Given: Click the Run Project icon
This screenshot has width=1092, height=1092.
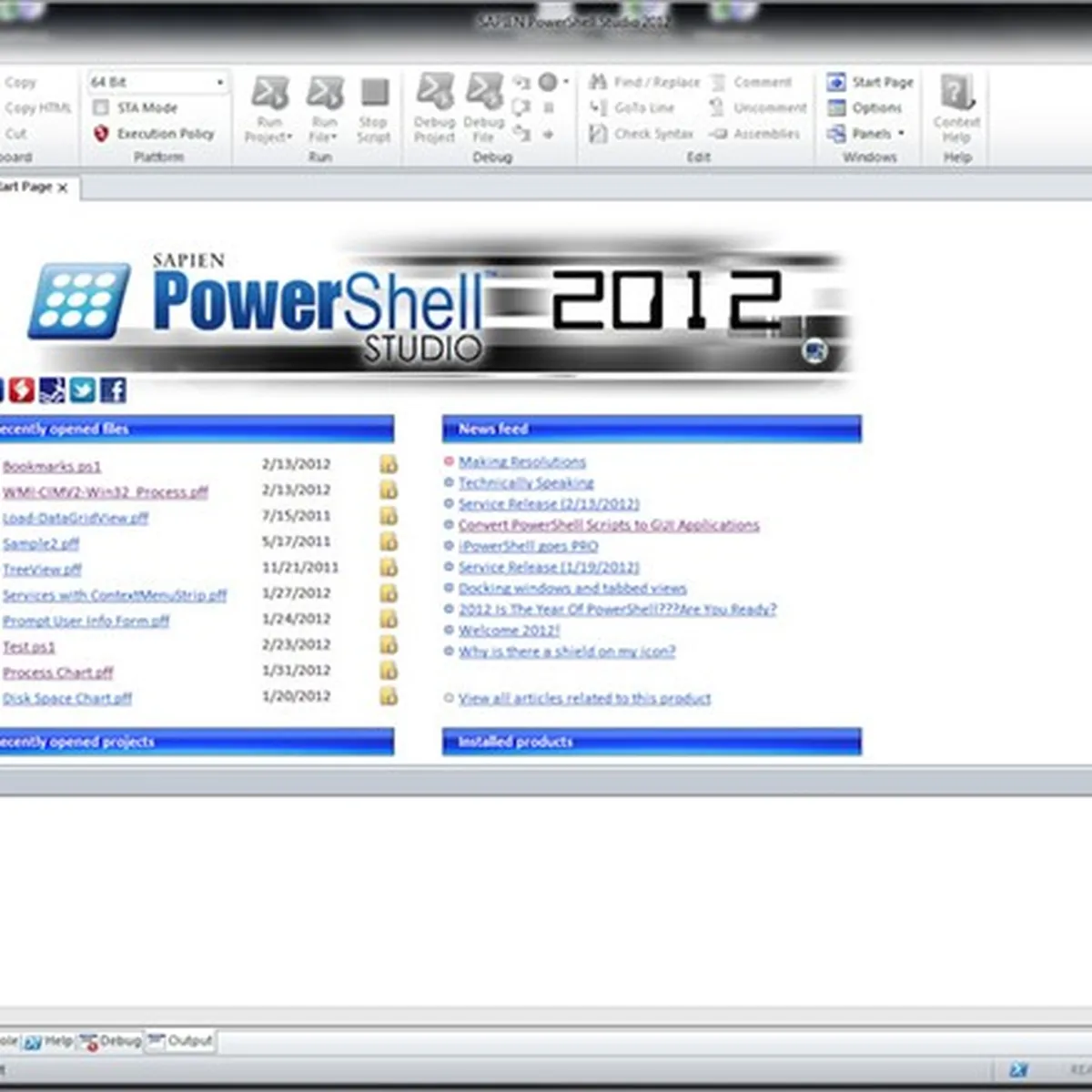Looking at the screenshot, I should pos(270,93).
